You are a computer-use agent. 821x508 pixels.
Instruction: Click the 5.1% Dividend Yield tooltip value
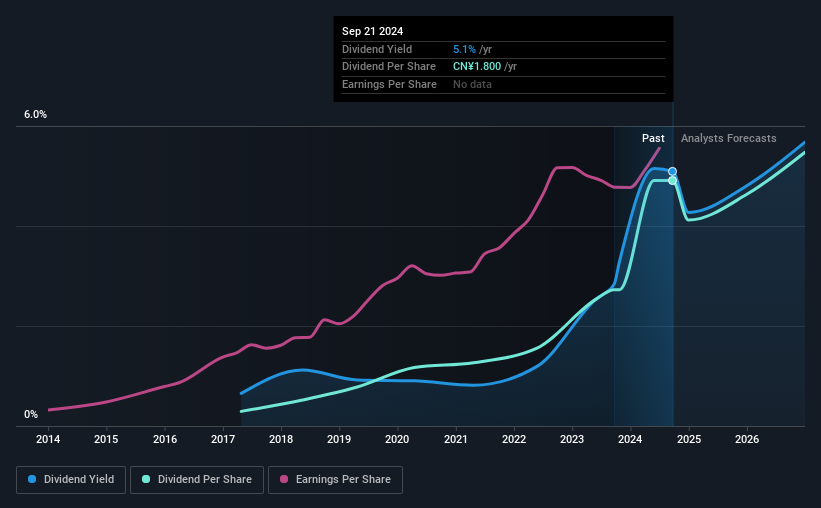click(x=464, y=49)
